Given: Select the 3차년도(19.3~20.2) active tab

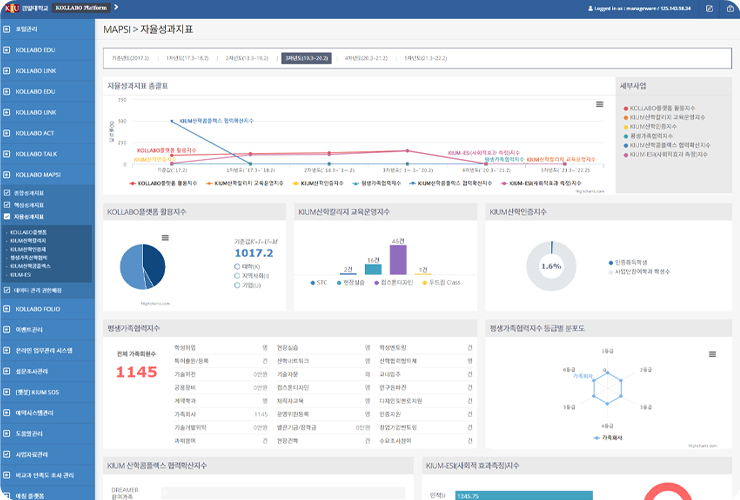Looking at the screenshot, I should (307, 58).
